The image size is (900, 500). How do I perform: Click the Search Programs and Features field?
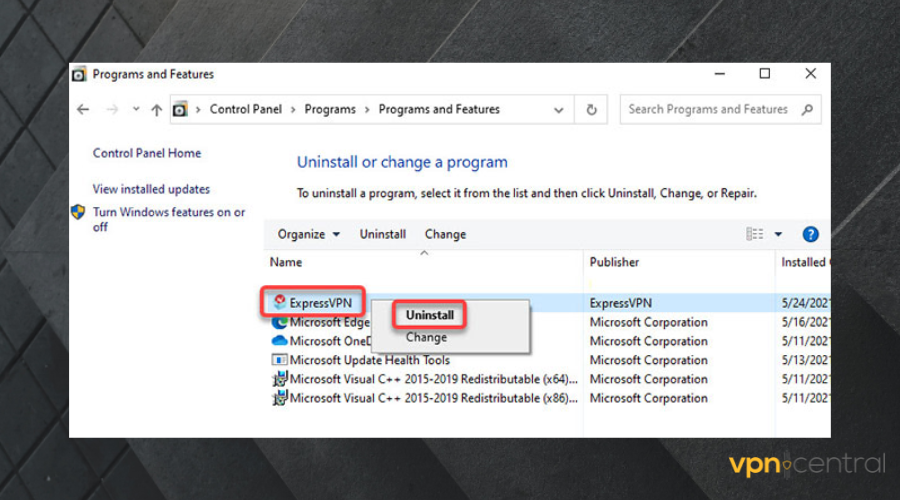(708, 110)
